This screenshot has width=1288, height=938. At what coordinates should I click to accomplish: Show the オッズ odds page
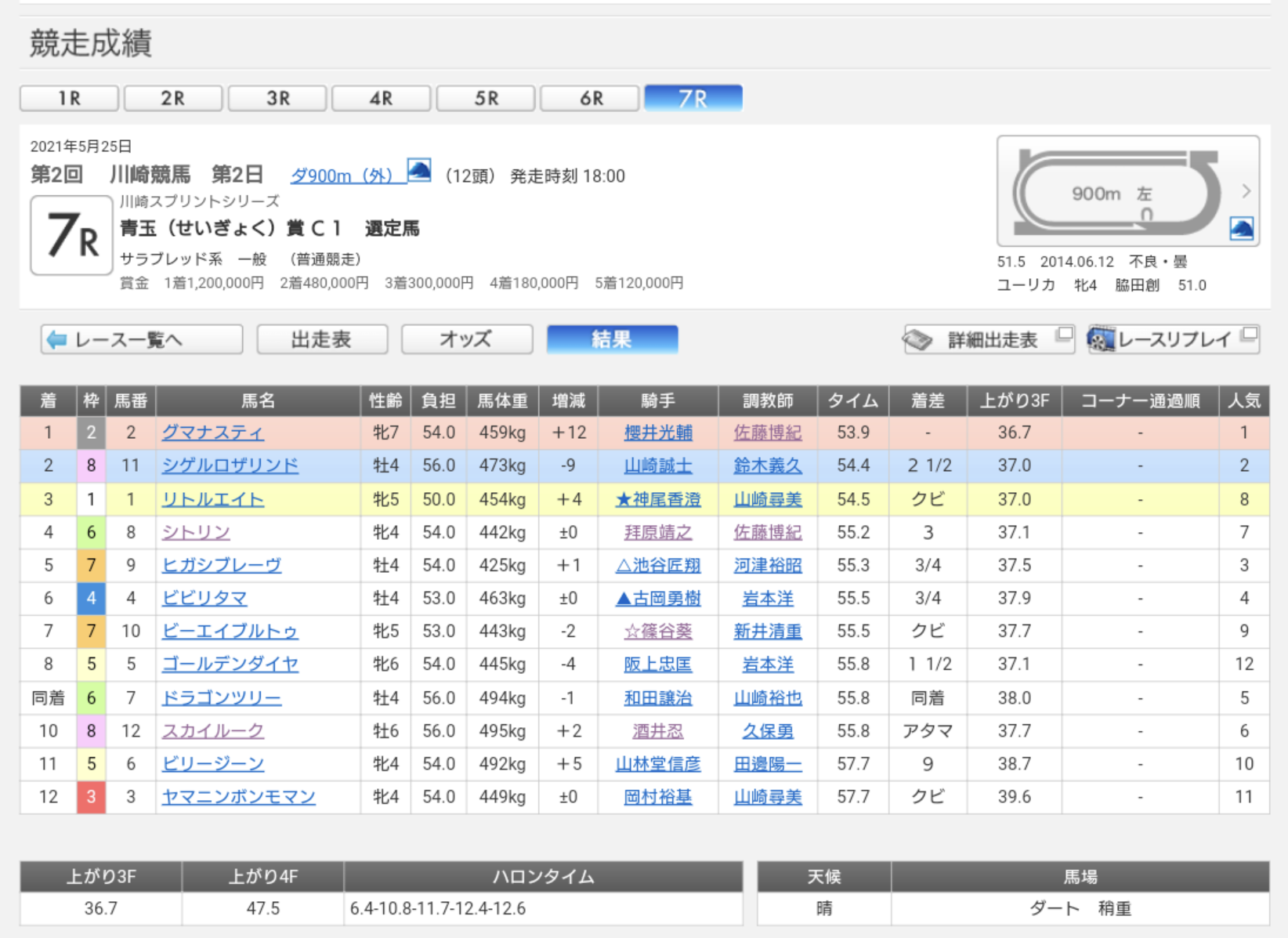466,339
